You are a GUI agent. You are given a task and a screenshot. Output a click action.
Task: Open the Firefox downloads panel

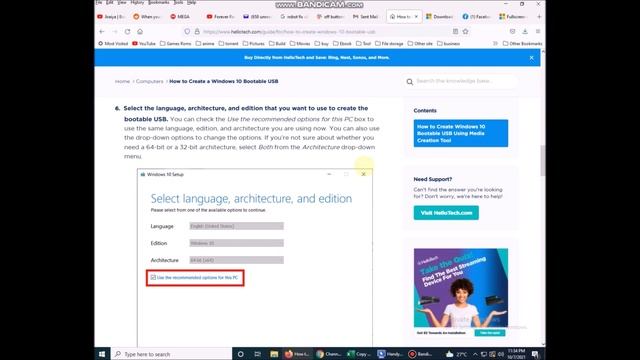[525, 31]
